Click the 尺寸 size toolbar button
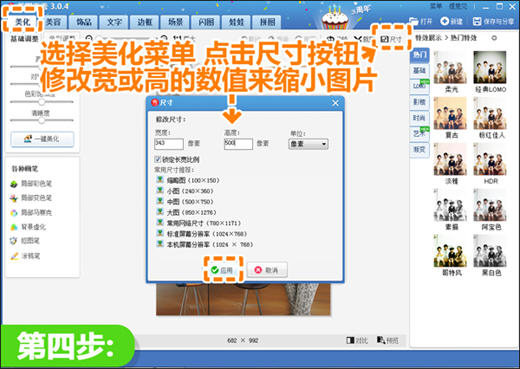 click(x=391, y=39)
